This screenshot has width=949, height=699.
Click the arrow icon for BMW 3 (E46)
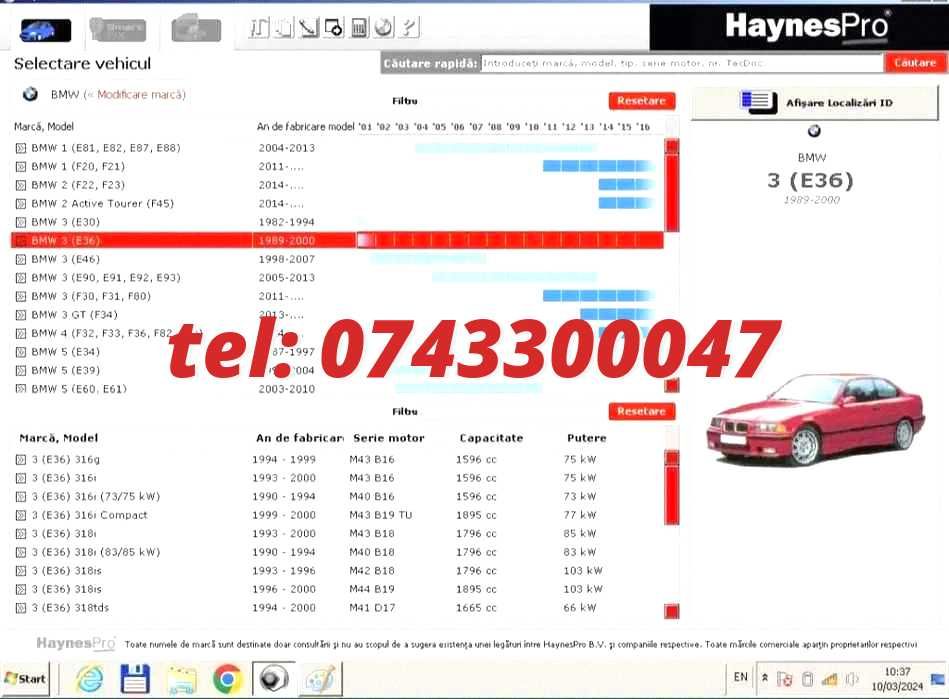tap(21, 260)
